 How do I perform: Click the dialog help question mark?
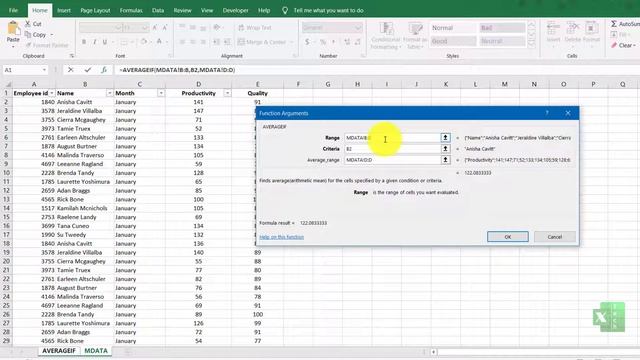pos(547,113)
